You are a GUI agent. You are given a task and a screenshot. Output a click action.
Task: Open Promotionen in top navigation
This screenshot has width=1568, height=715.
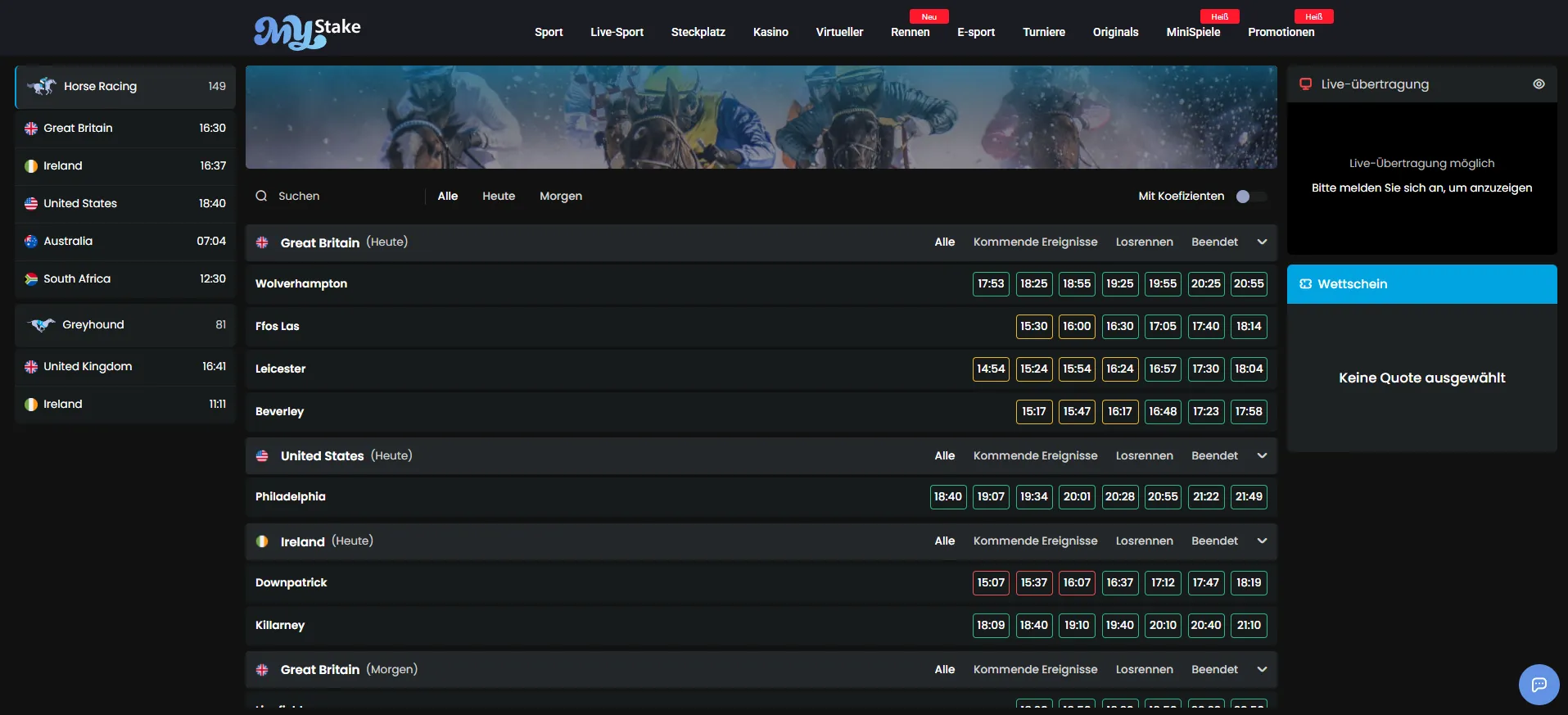(1281, 32)
